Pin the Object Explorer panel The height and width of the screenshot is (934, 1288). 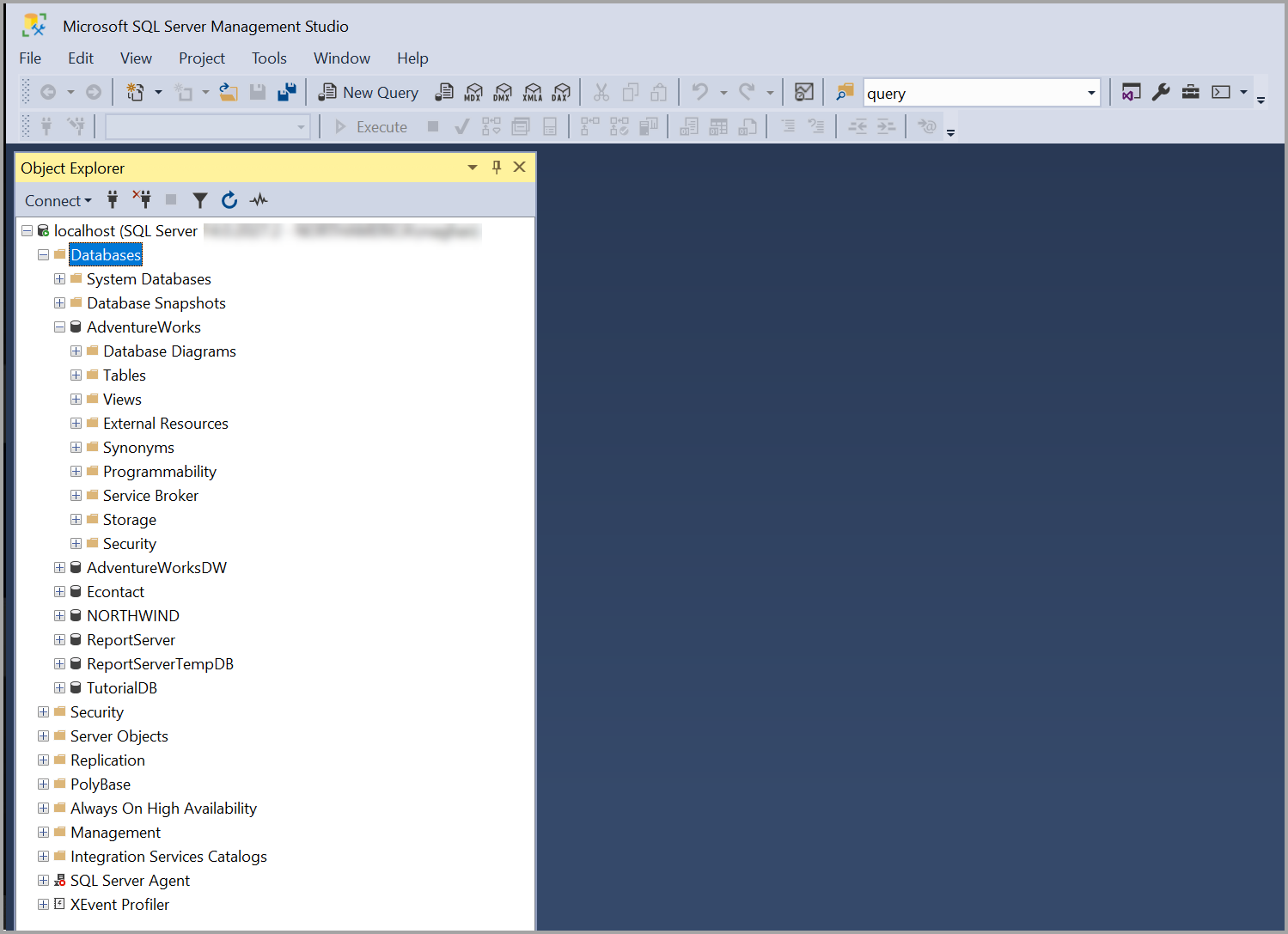pos(497,167)
